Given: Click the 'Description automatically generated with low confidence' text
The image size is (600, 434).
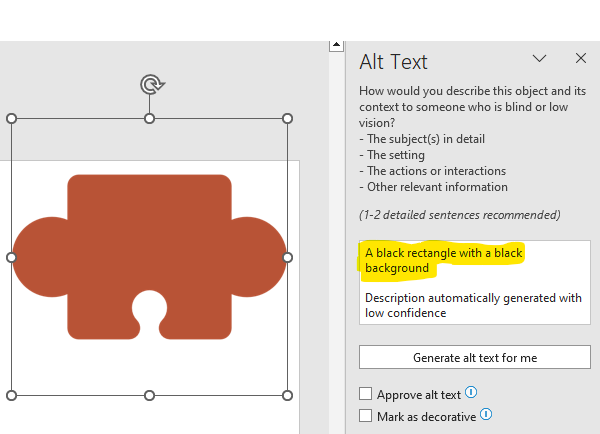Looking at the screenshot, I should point(473,305).
